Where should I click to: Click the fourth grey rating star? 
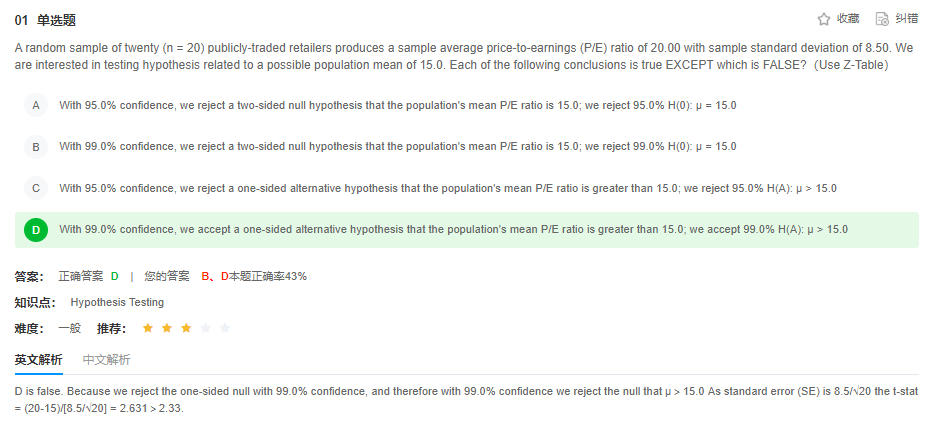coord(205,328)
